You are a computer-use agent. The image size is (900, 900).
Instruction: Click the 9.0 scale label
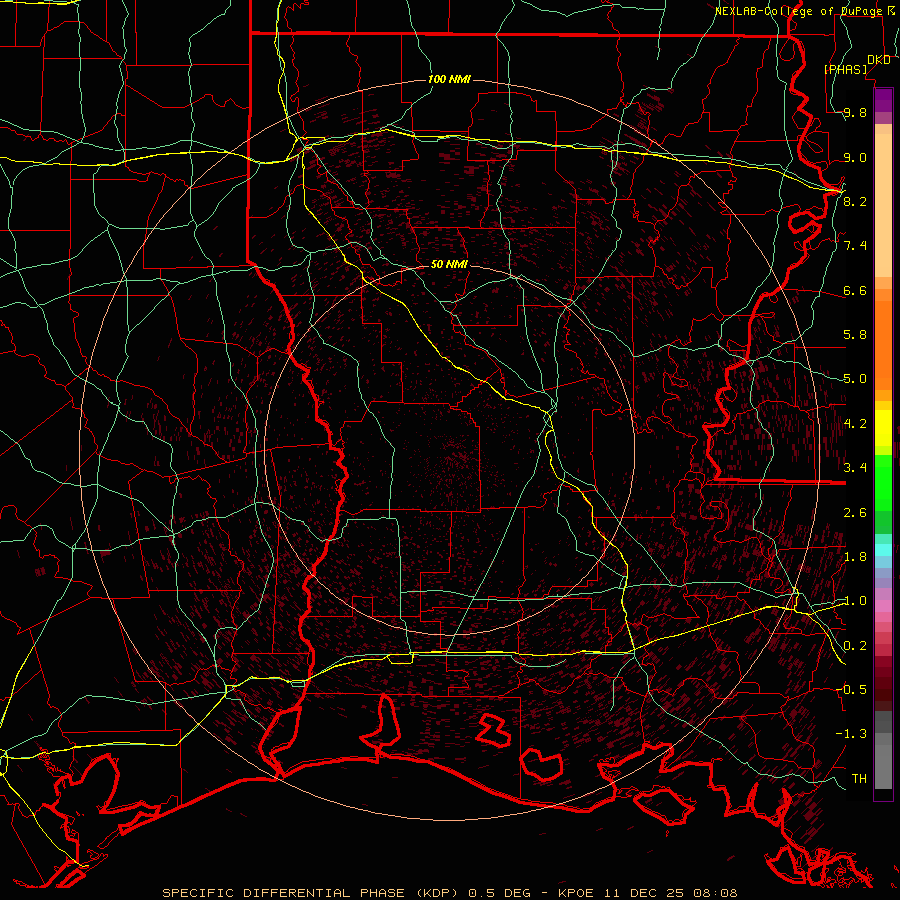coord(855,157)
